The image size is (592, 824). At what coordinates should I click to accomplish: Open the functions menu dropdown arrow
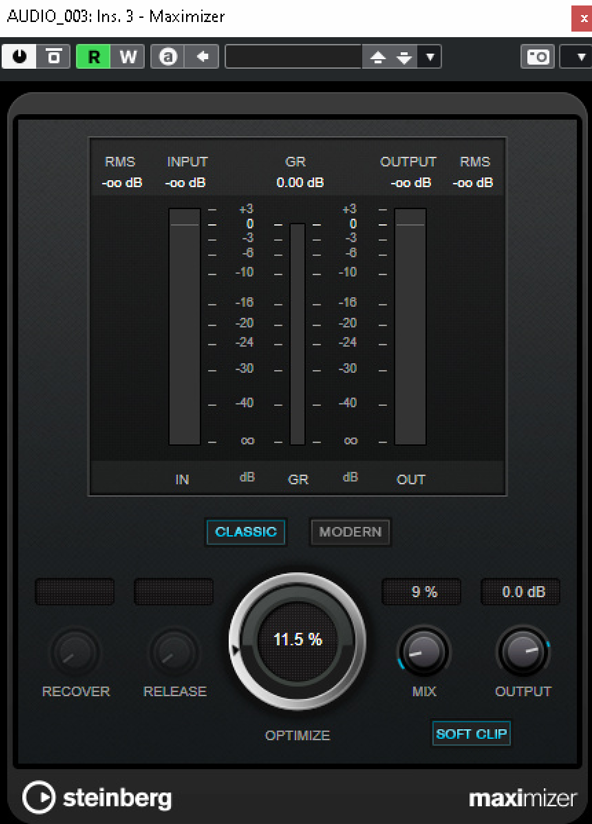point(578,56)
